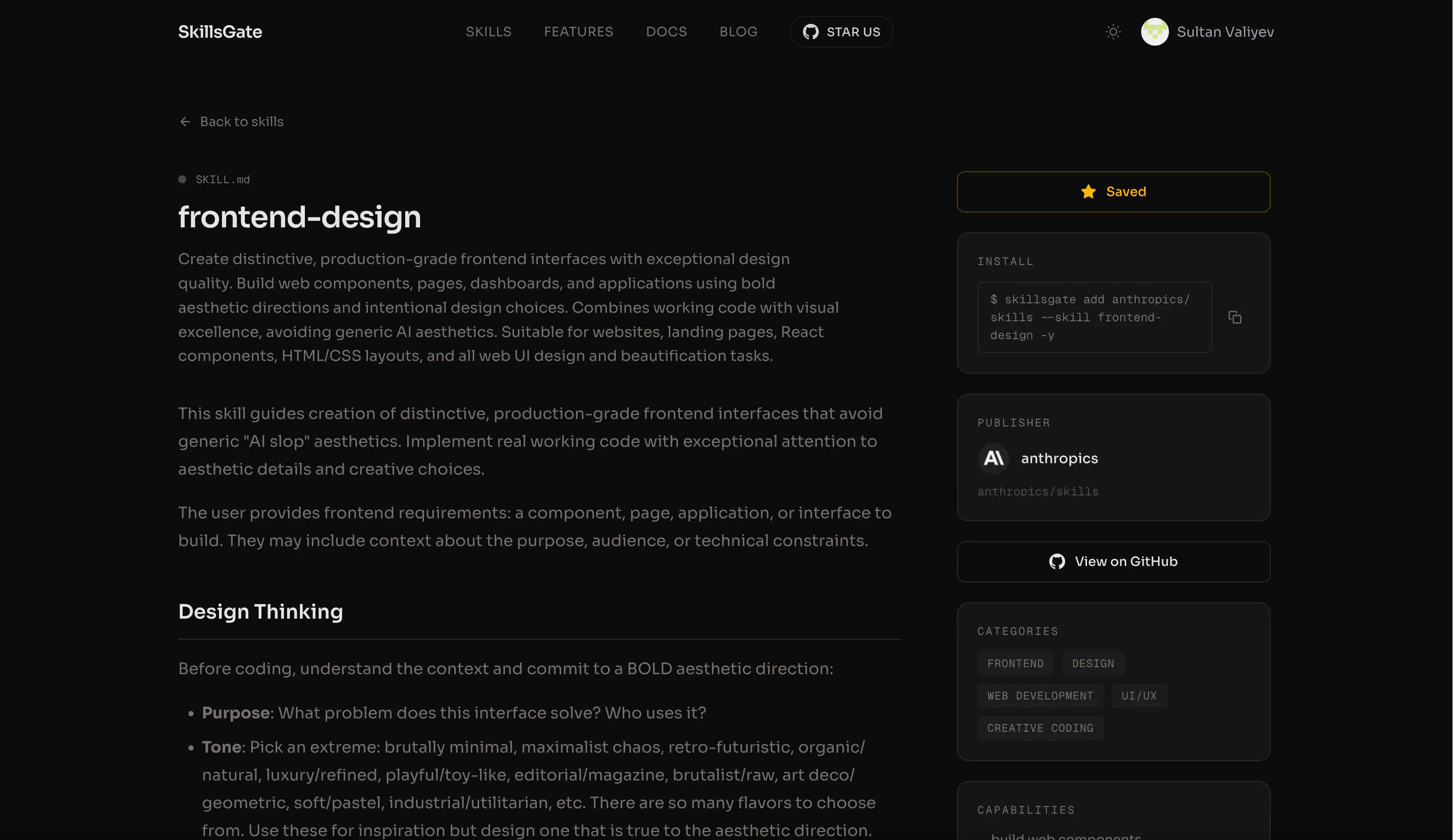
Task: Click the frontend-design title
Action: click(299, 217)
